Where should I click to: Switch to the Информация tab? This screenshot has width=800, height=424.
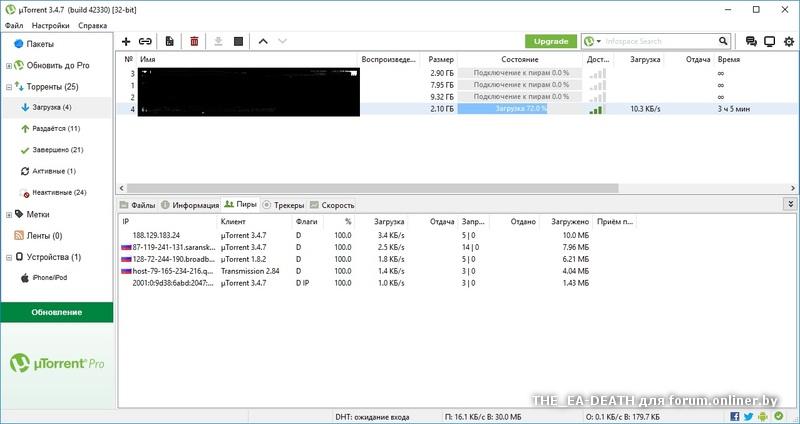click(x=190, y=205)
